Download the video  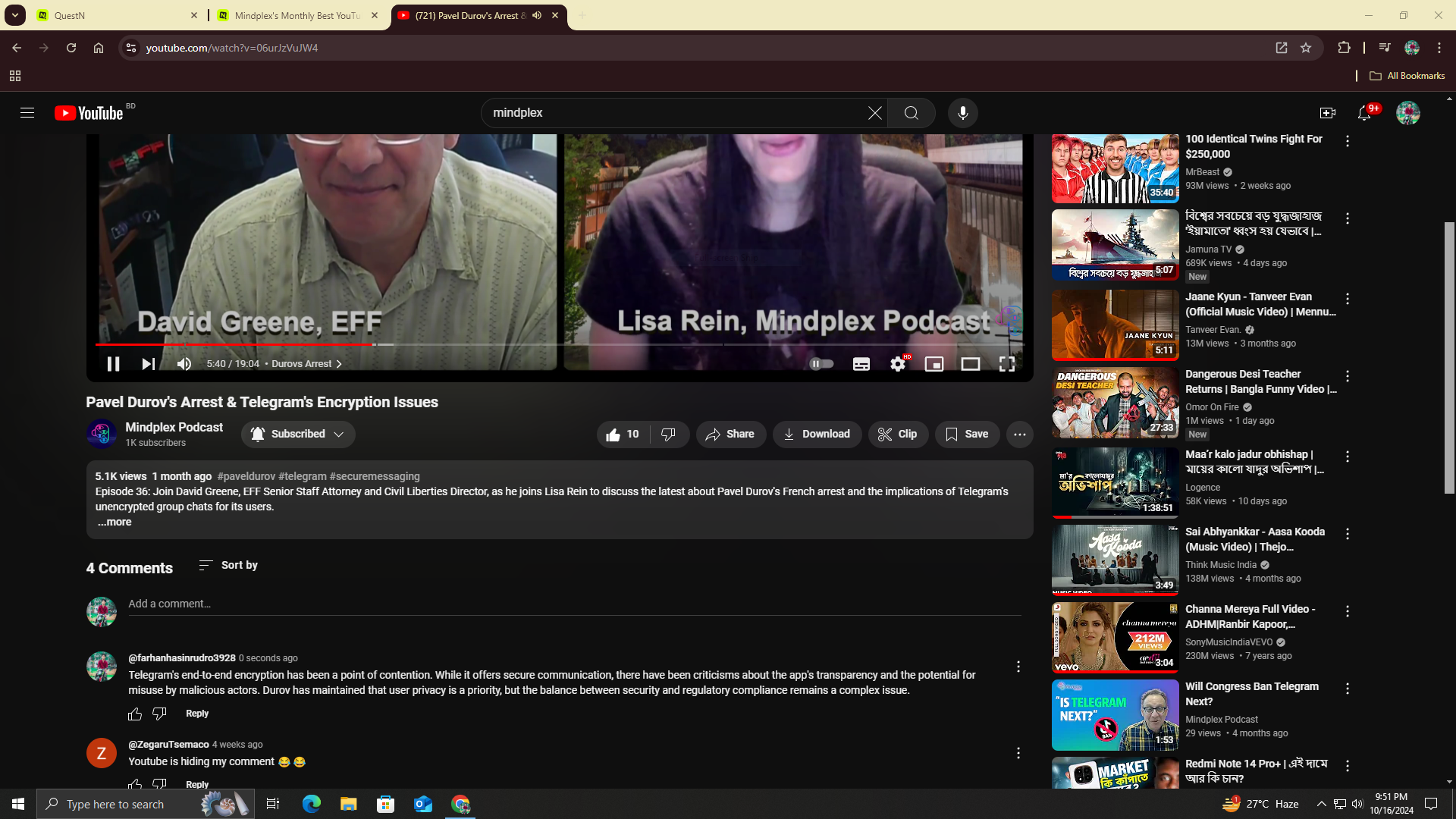pos(817,435)
